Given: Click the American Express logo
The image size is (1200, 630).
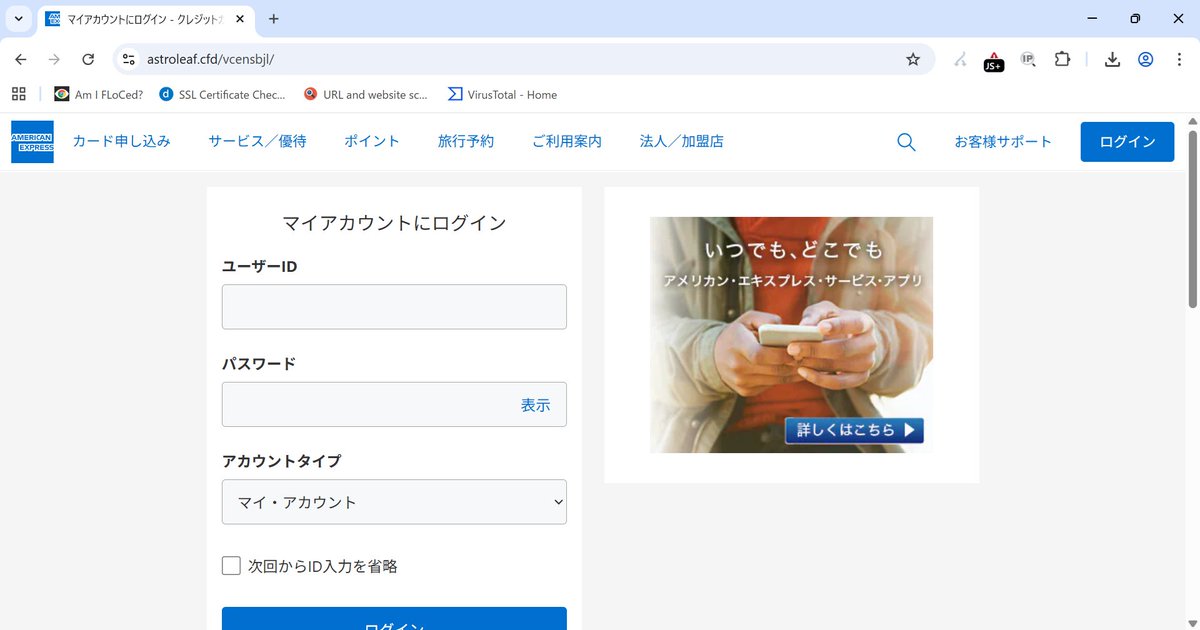Looking at the screenshot, I should [x=32, y=141].
